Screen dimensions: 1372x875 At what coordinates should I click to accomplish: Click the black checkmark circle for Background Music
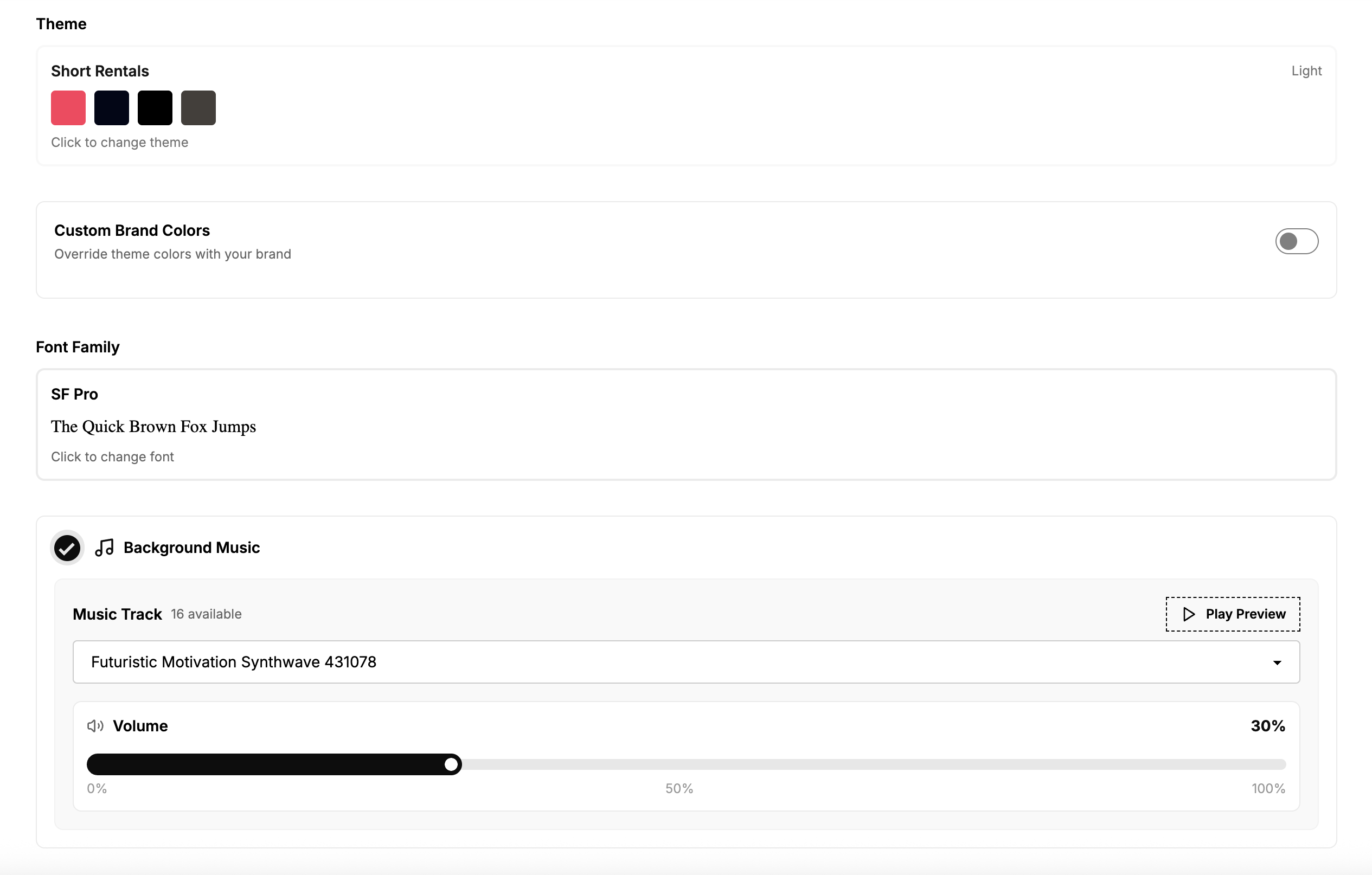(x=67, y=548)
